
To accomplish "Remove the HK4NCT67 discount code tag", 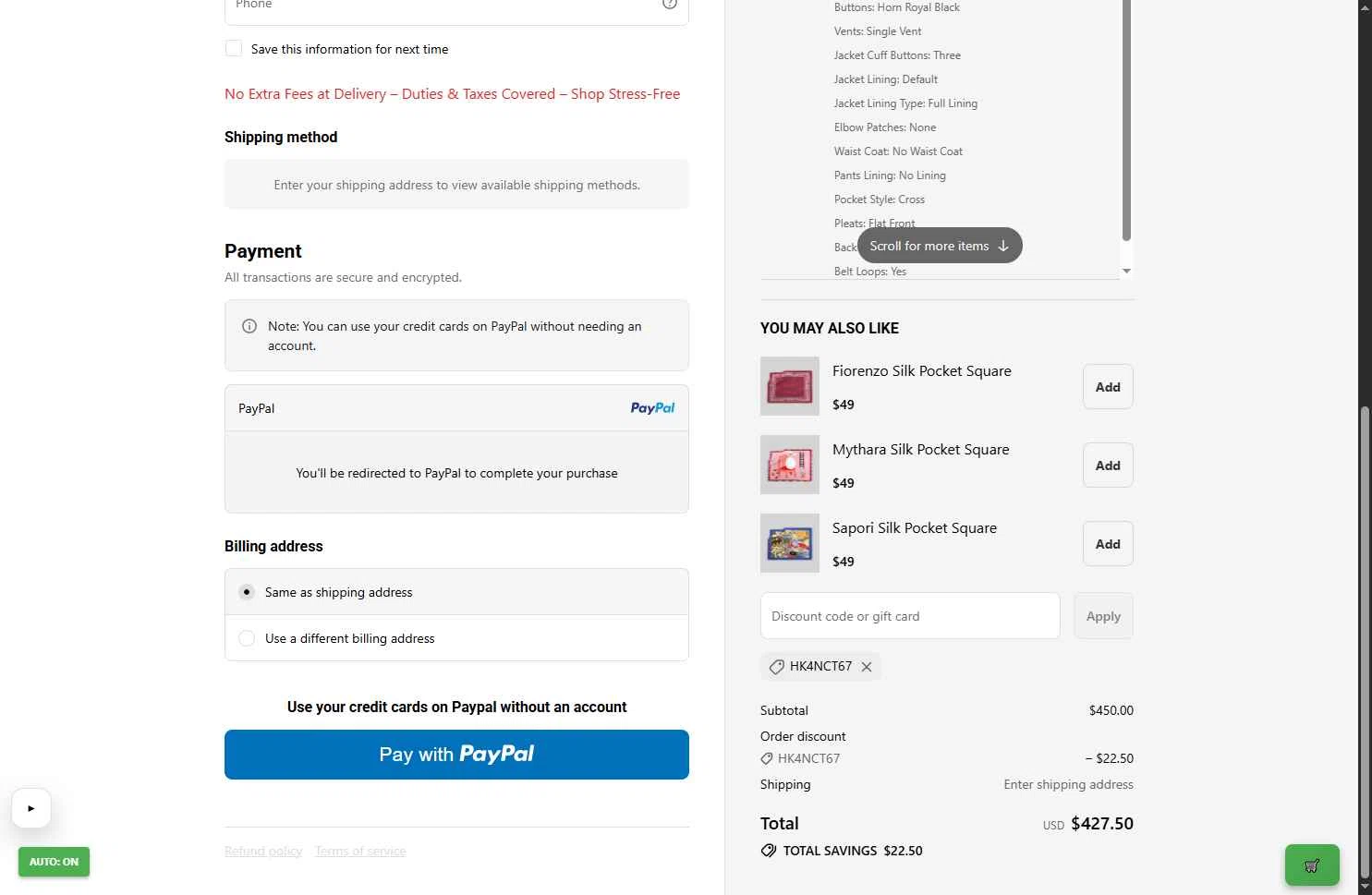I will 867,667.
